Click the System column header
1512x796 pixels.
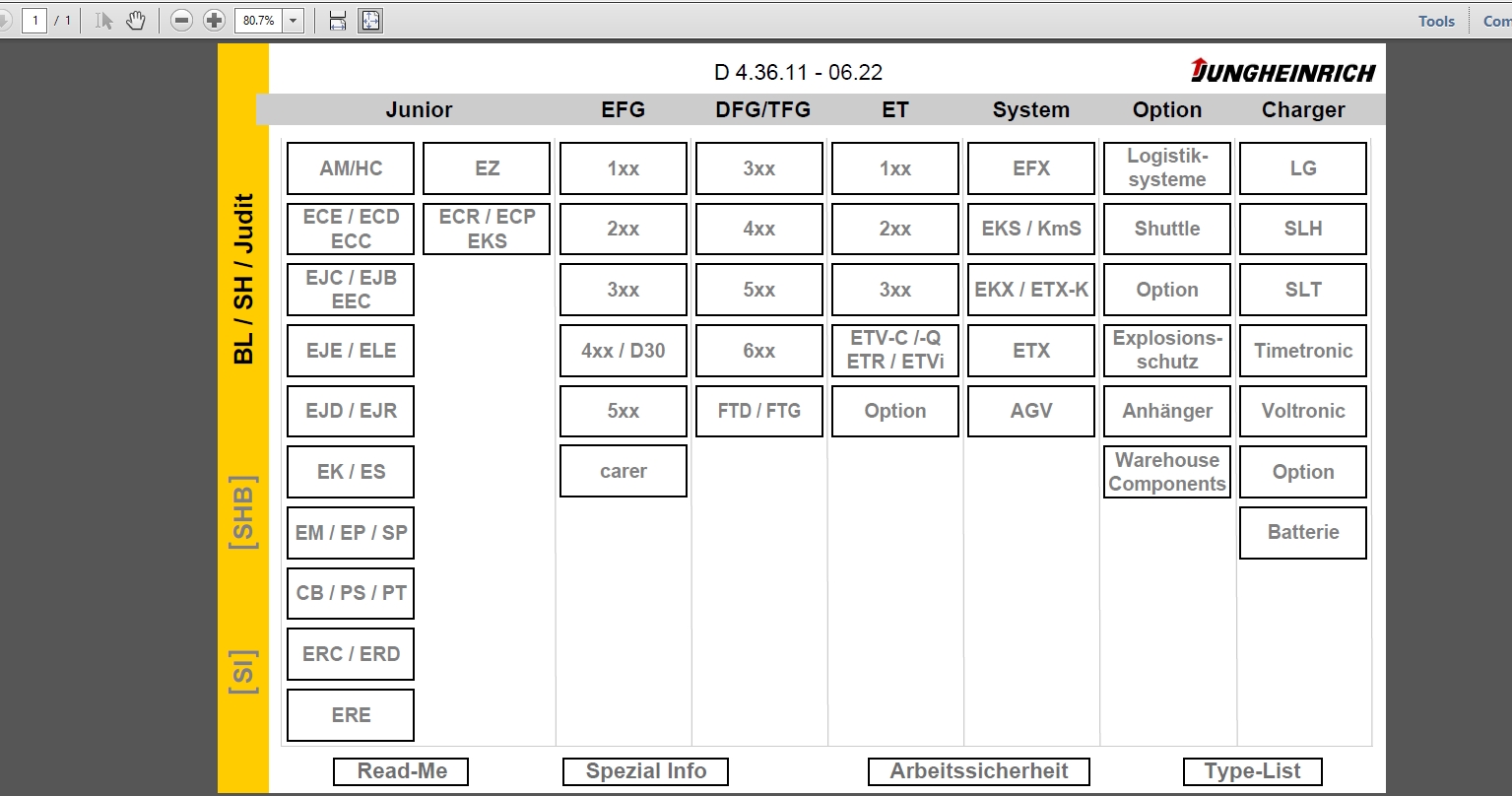point(1031,110)
